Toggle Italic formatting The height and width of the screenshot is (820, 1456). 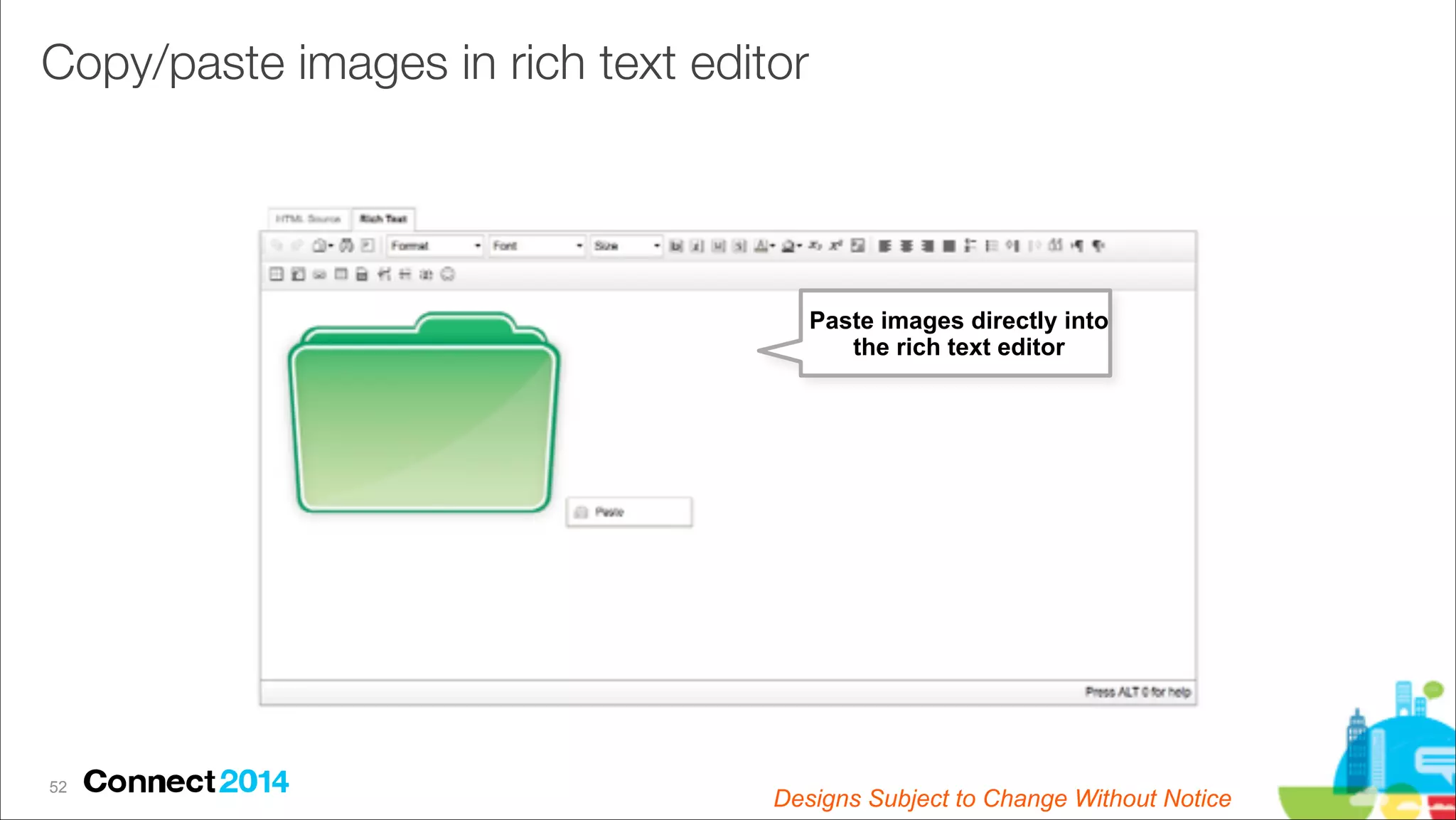click(x=697, y=246)
